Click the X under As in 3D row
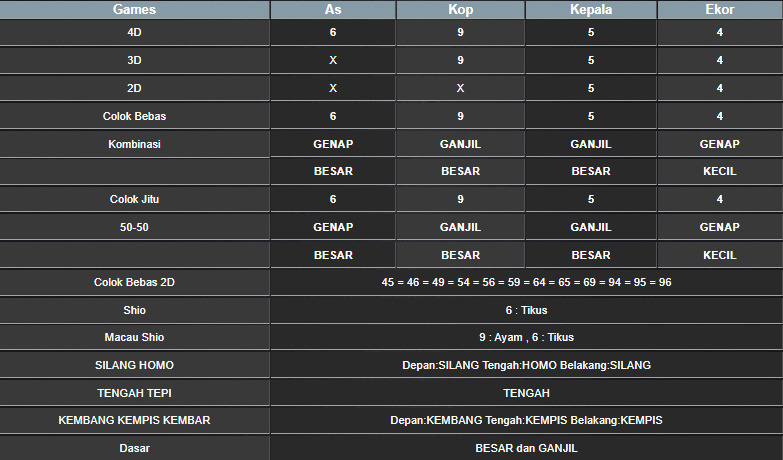Image resolution: width=783 pixels, height=460 pixels. (x=333, y=60)
